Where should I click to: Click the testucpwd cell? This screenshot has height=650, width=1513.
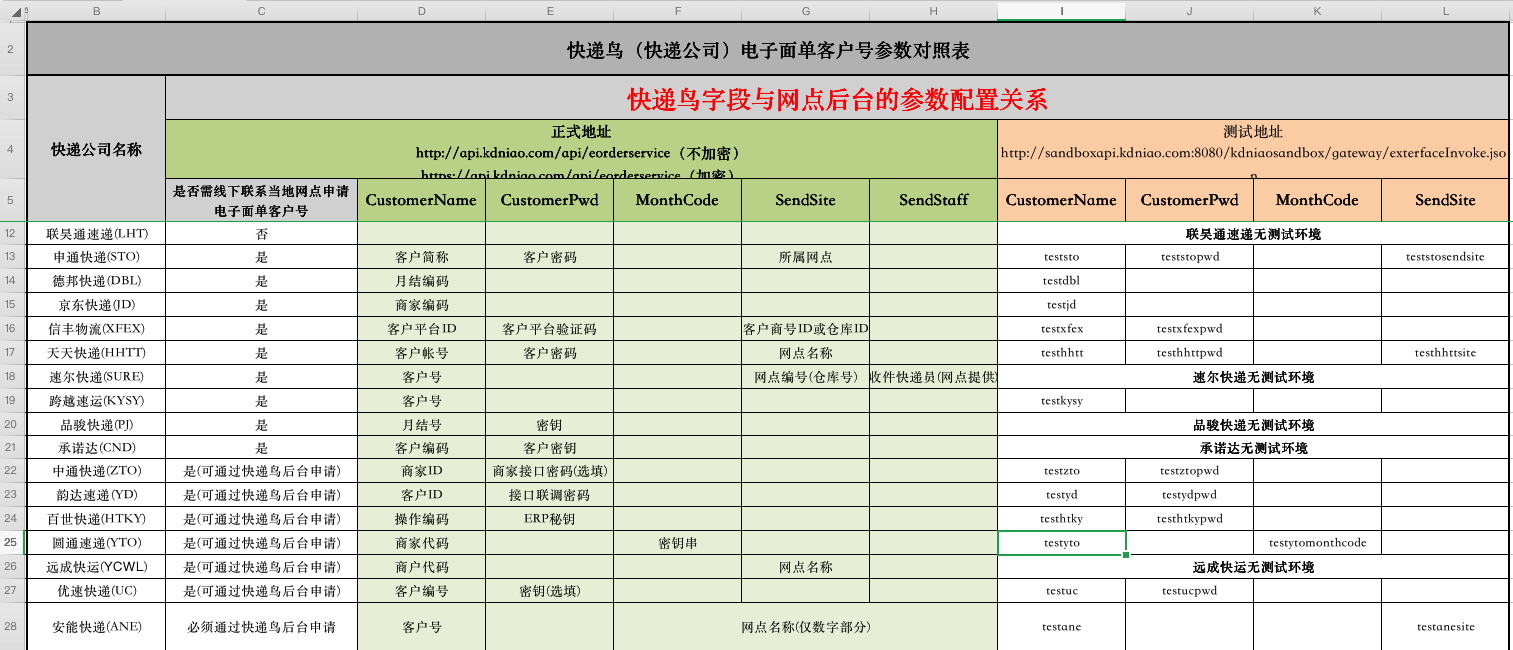coord(1189,591)
